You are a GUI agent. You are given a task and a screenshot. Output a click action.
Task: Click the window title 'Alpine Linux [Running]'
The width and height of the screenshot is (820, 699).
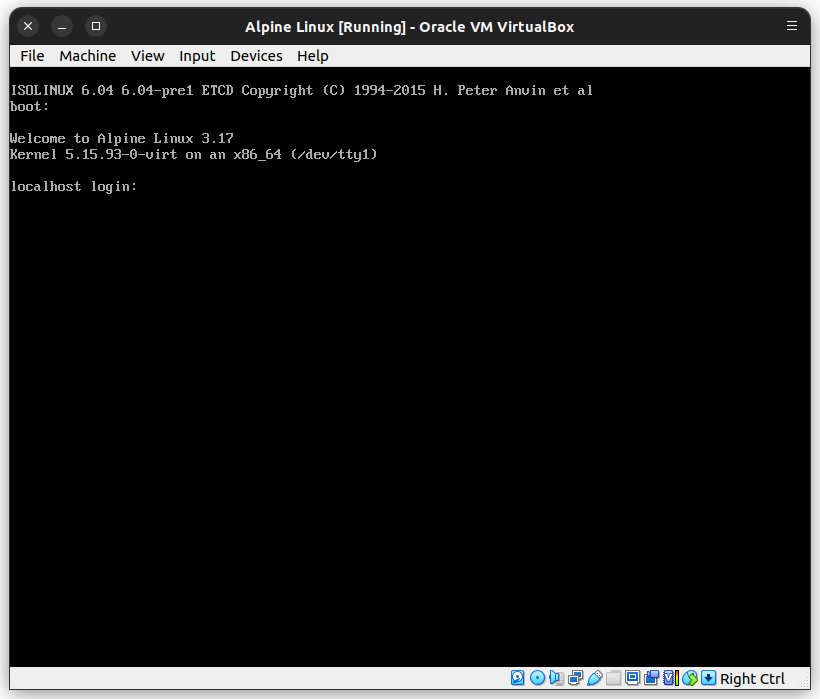click(x=325, y=27)
